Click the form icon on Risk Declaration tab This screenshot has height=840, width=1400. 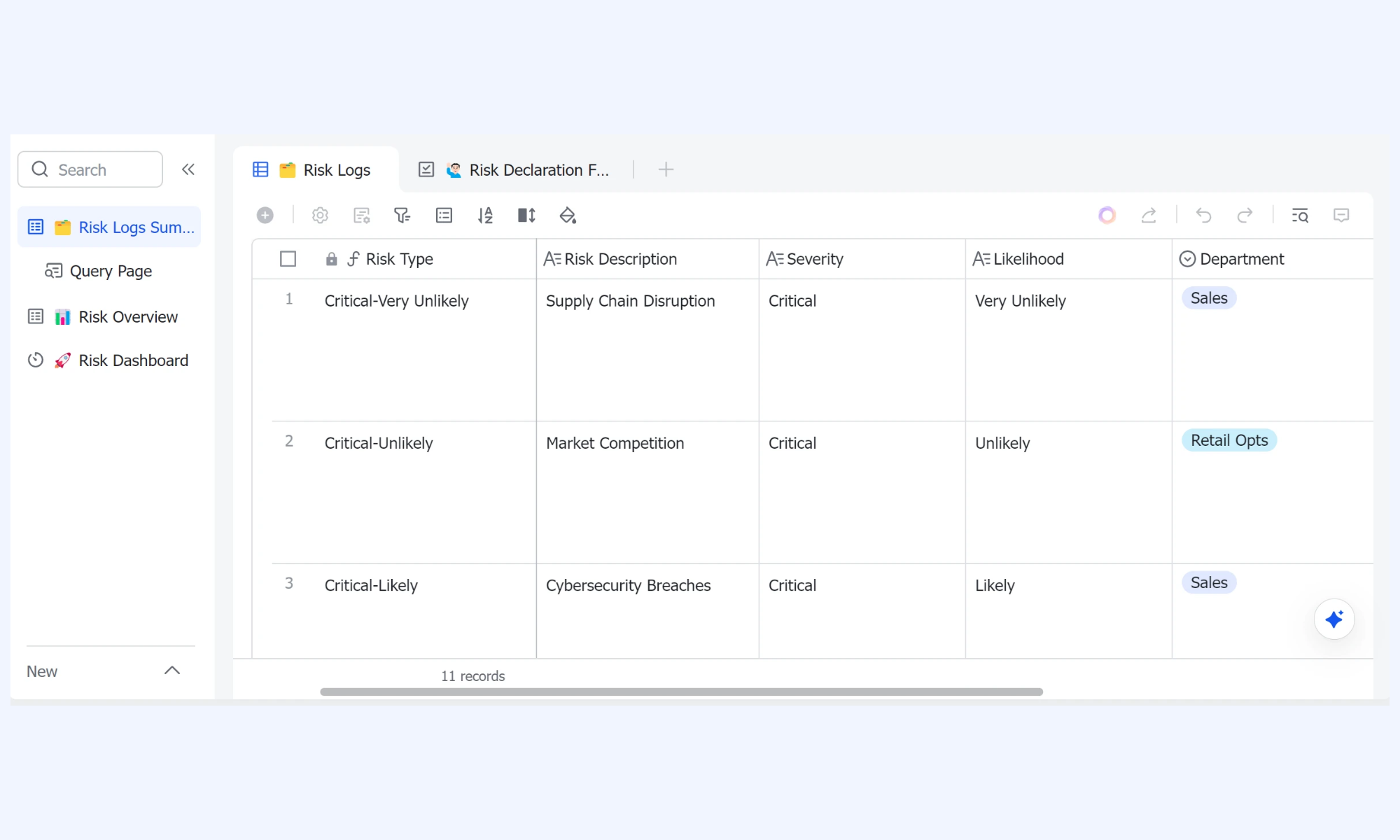click(x=426, y=169)
